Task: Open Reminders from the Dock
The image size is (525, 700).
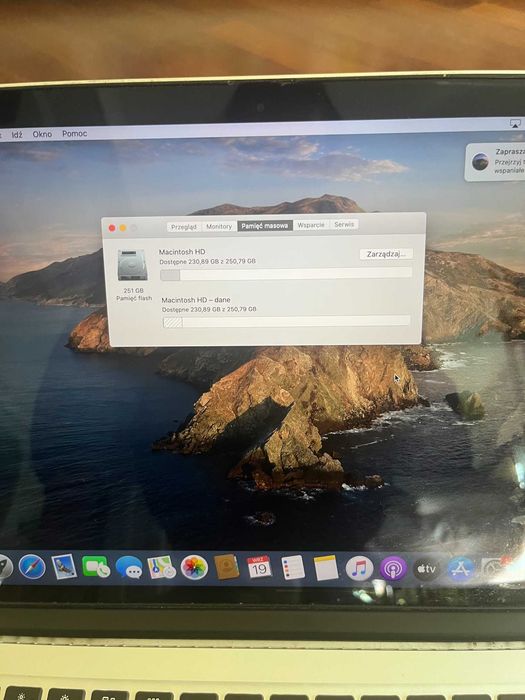Action: tap(293, 567)
